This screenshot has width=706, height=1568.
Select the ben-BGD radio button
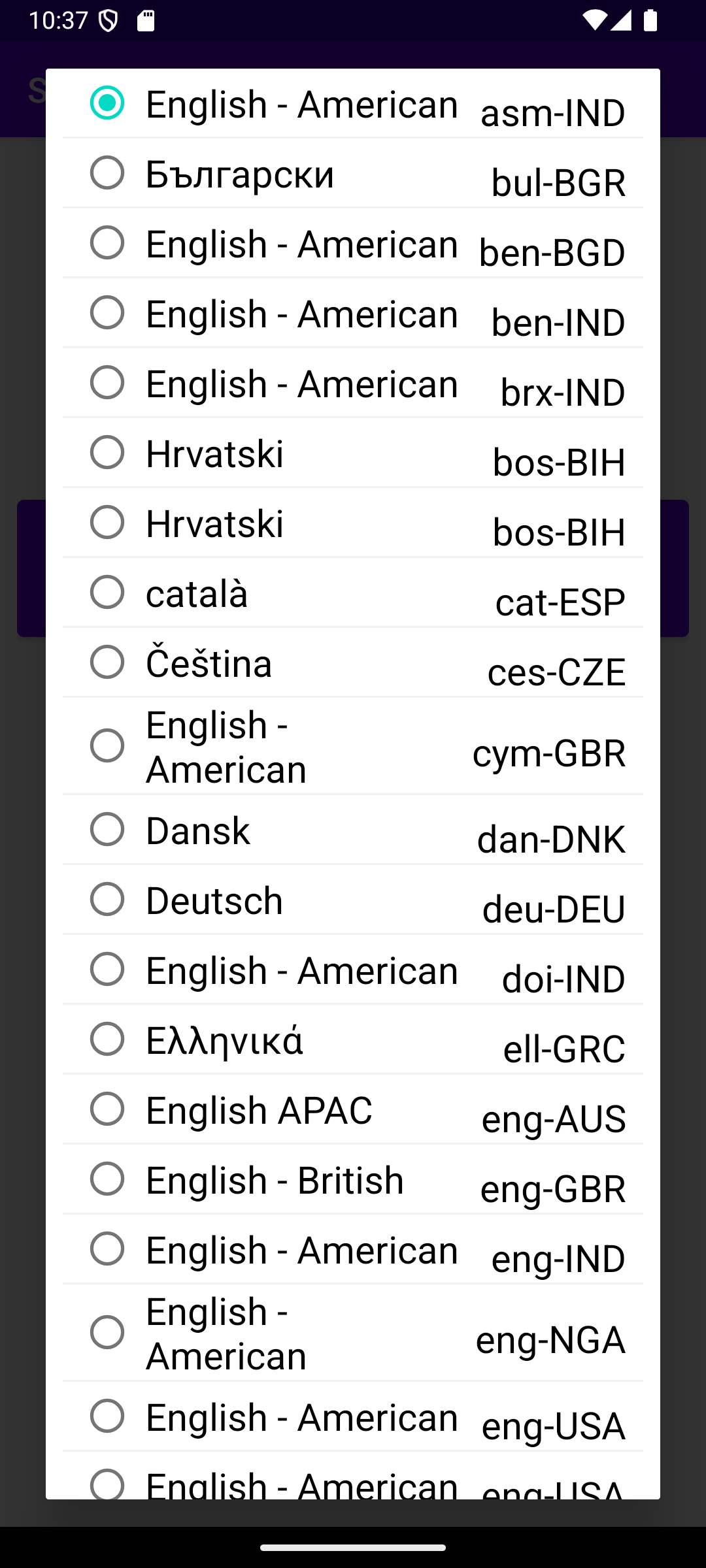point(107,243)
